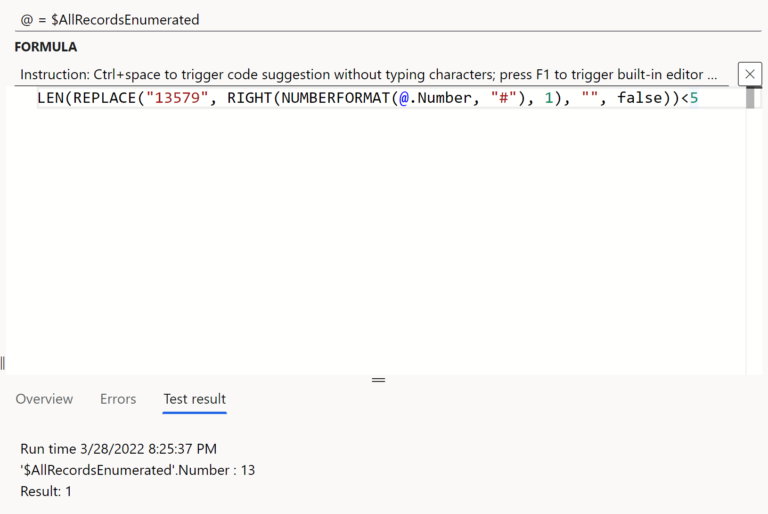
Task: Click the '$AllRecordsEnumerated'.Number : 13 line
Action: 138,470
